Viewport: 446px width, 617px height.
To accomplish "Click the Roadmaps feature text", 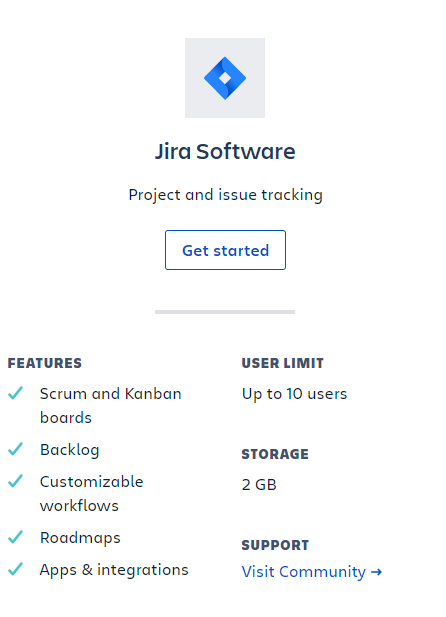I will click(x=80, y=538).
